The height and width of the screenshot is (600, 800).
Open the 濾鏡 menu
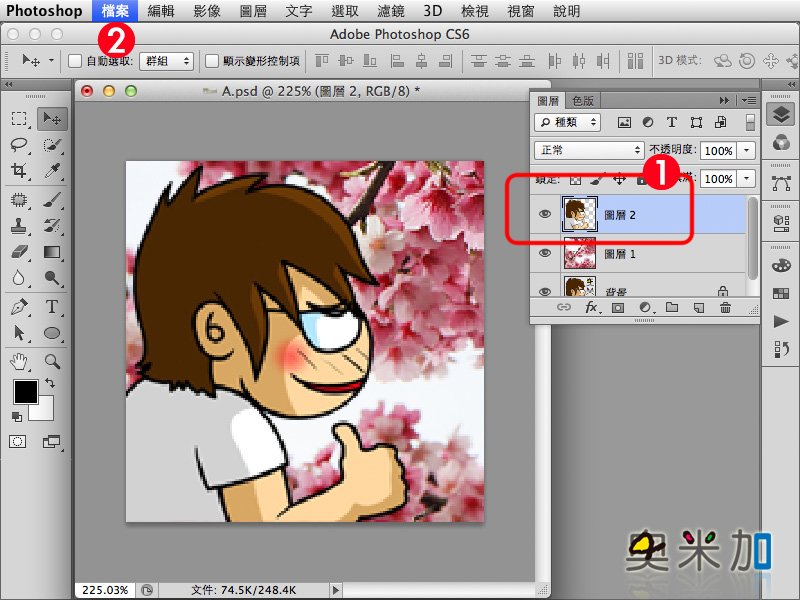coord(391,11)
